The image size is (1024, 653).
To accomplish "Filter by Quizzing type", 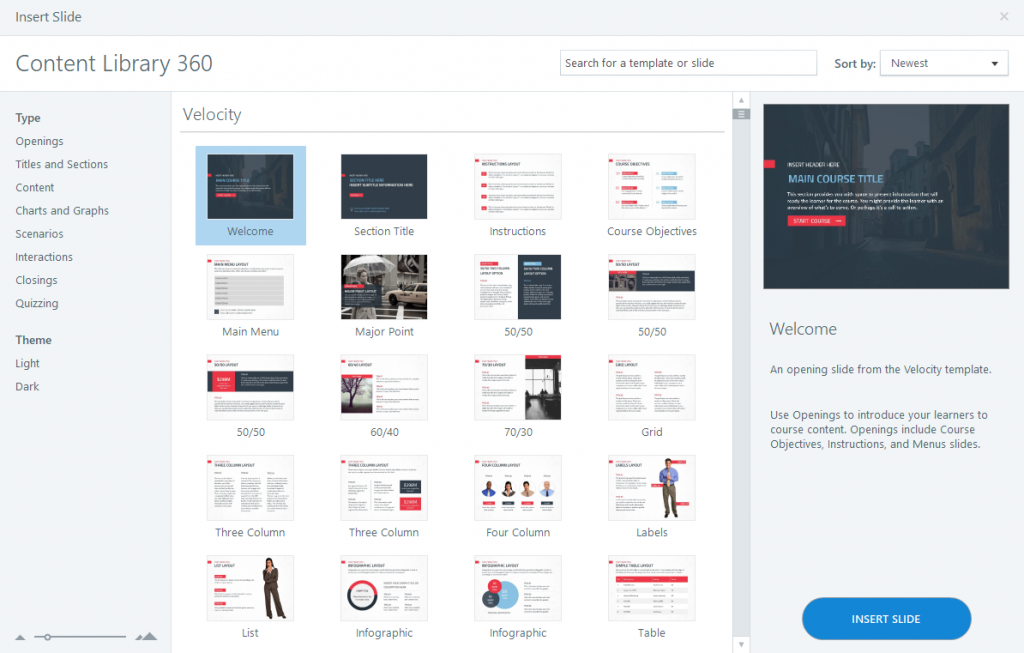I will click(37, 303).
